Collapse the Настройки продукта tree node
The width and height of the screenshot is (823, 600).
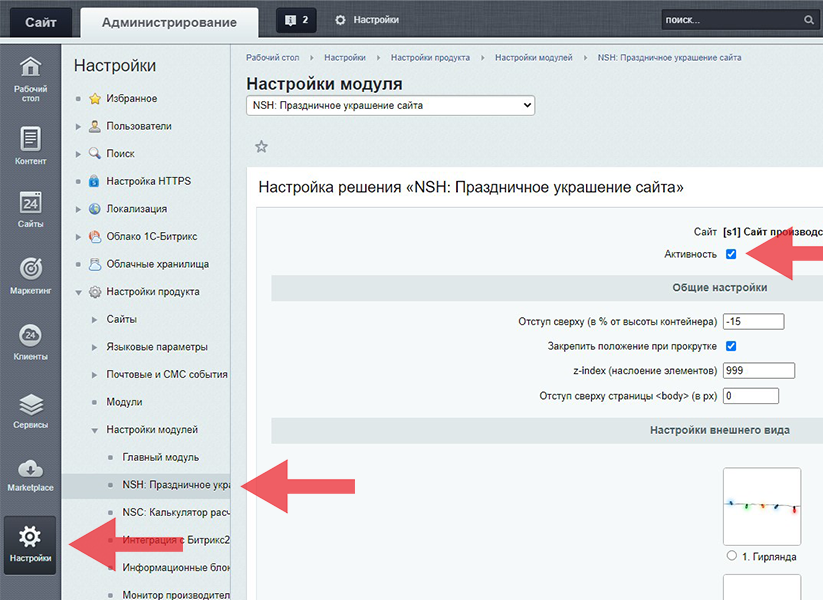[79, 292]
